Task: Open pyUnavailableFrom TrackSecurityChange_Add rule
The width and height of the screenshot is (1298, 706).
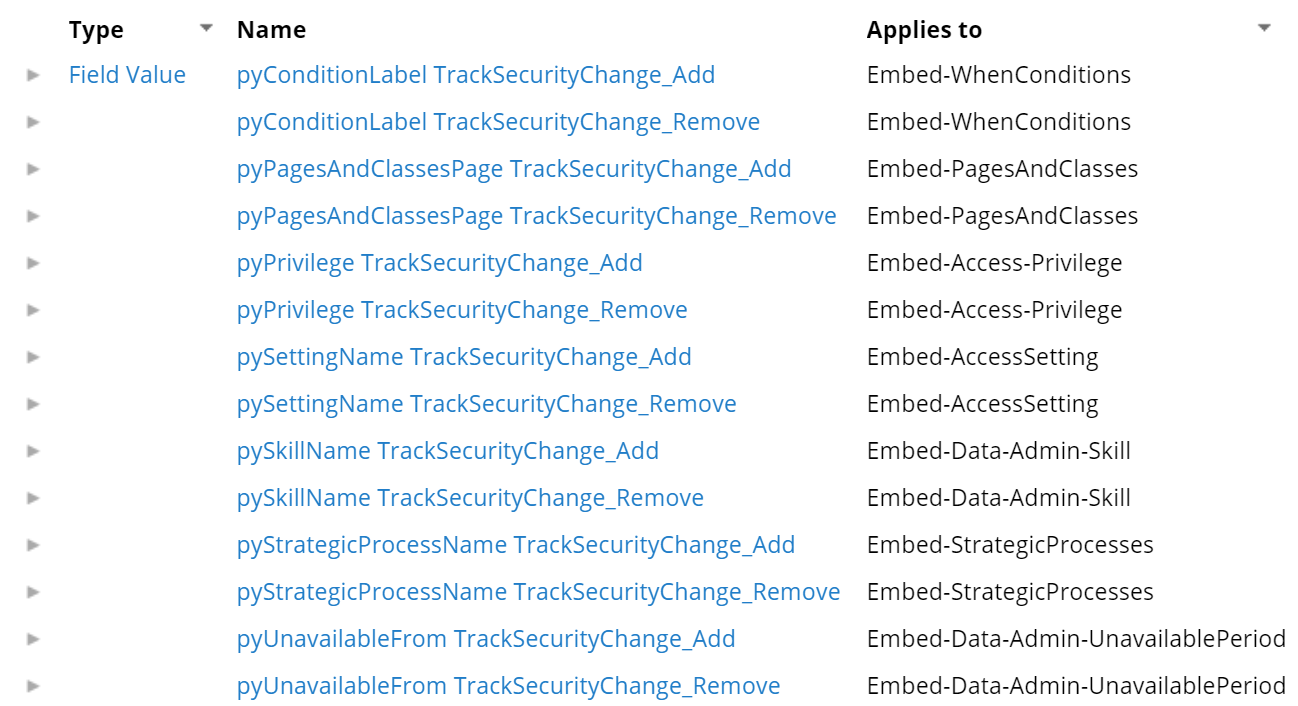Action: [486, 639]
